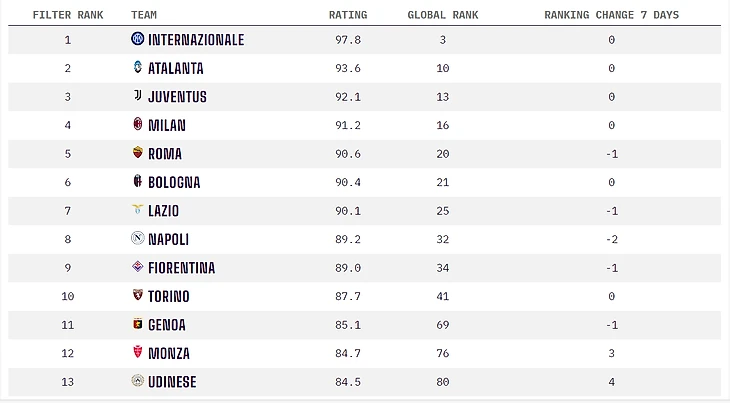The image size is (730, 403).
Task: Click the Genoa club crest icon
Action: tap(138, 325)
